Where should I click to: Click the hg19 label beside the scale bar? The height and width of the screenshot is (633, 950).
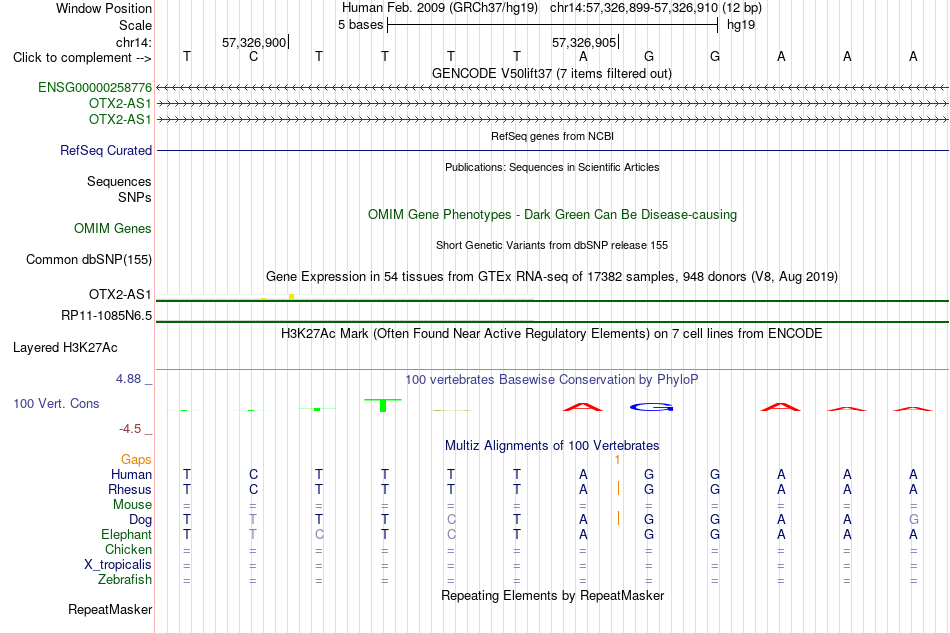[741, 25]
